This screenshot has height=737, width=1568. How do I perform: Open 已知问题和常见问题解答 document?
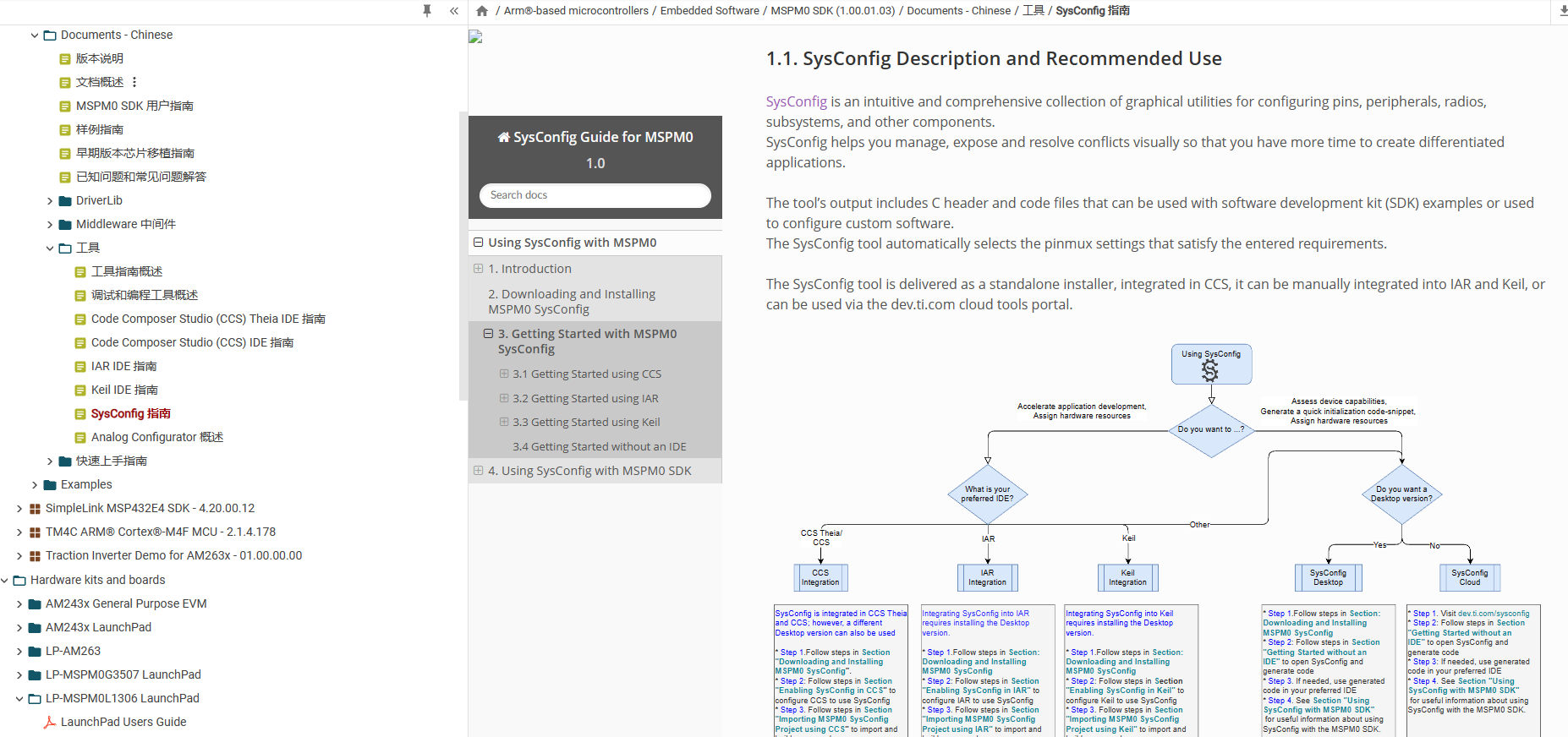click(141, 177)
